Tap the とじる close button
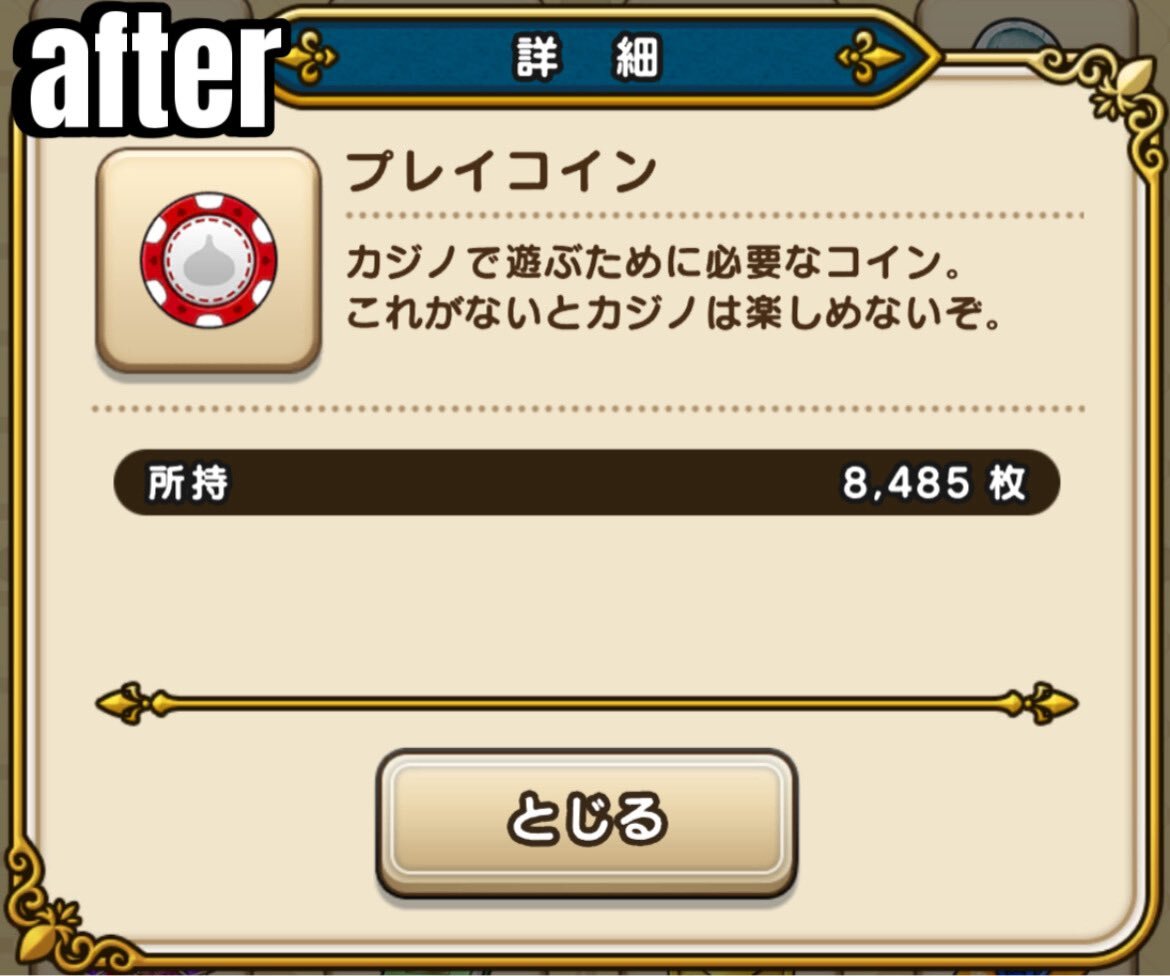1170x976 pixels. (x=586, y=823)
